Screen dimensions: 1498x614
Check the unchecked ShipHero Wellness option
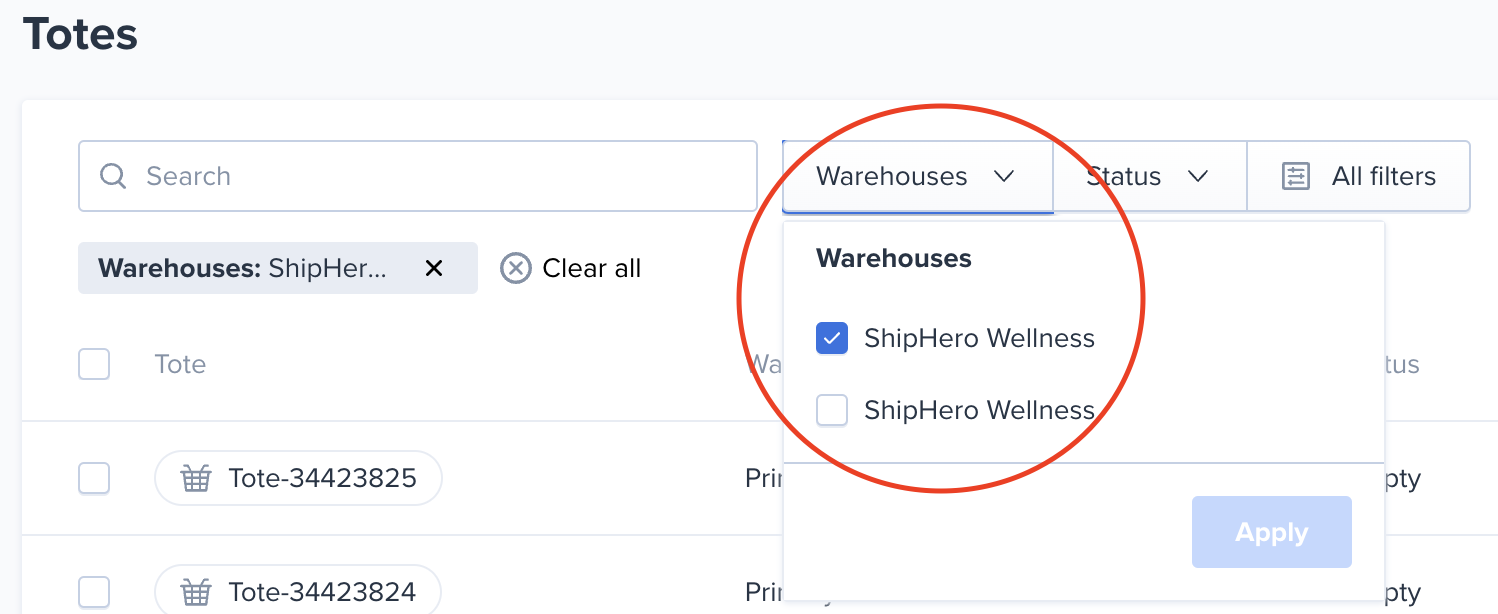[x=832, y=410]
